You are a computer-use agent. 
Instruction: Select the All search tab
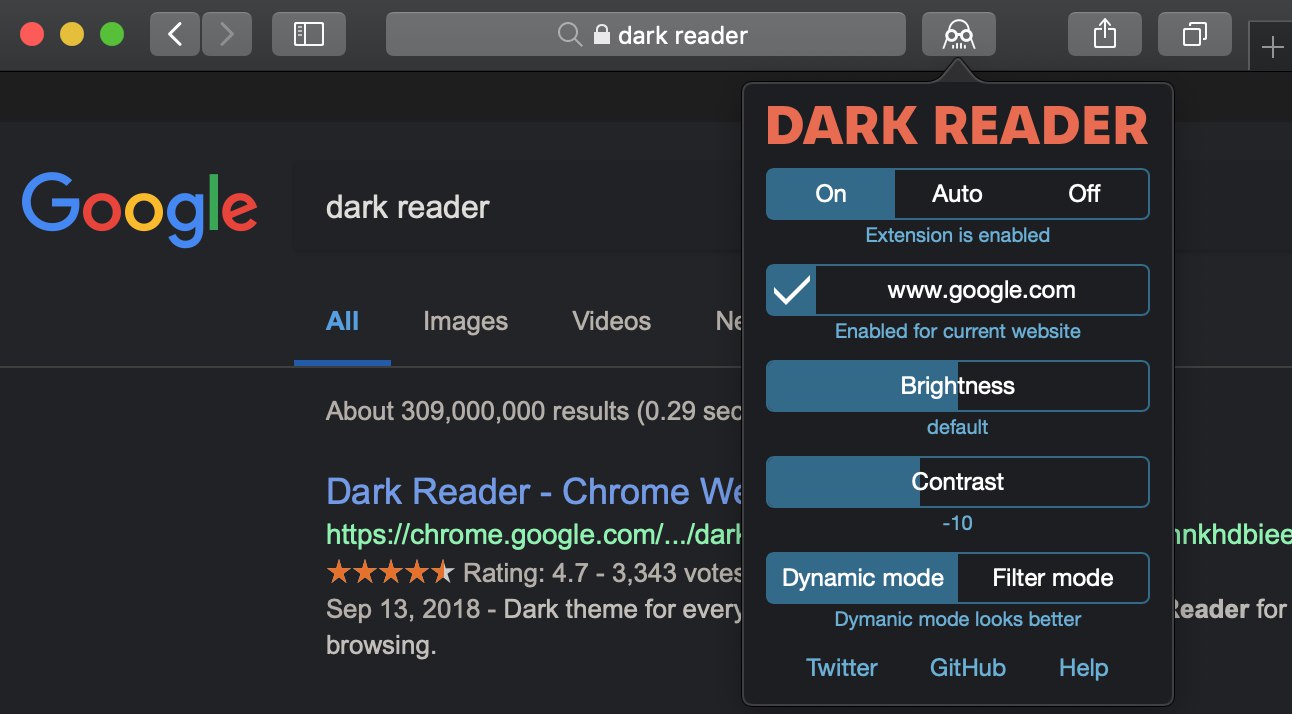point(342,321)
